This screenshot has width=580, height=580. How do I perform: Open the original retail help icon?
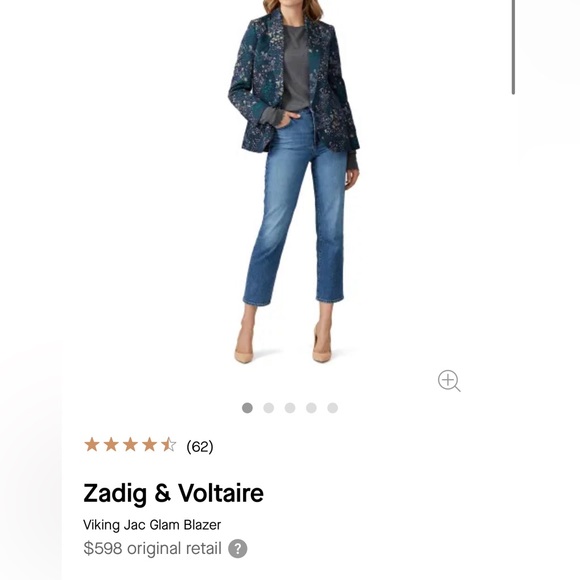[x=237, y=549]
